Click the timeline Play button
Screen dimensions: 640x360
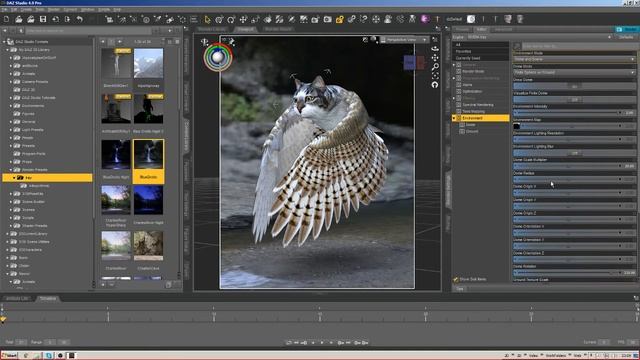tap(322, 343)
